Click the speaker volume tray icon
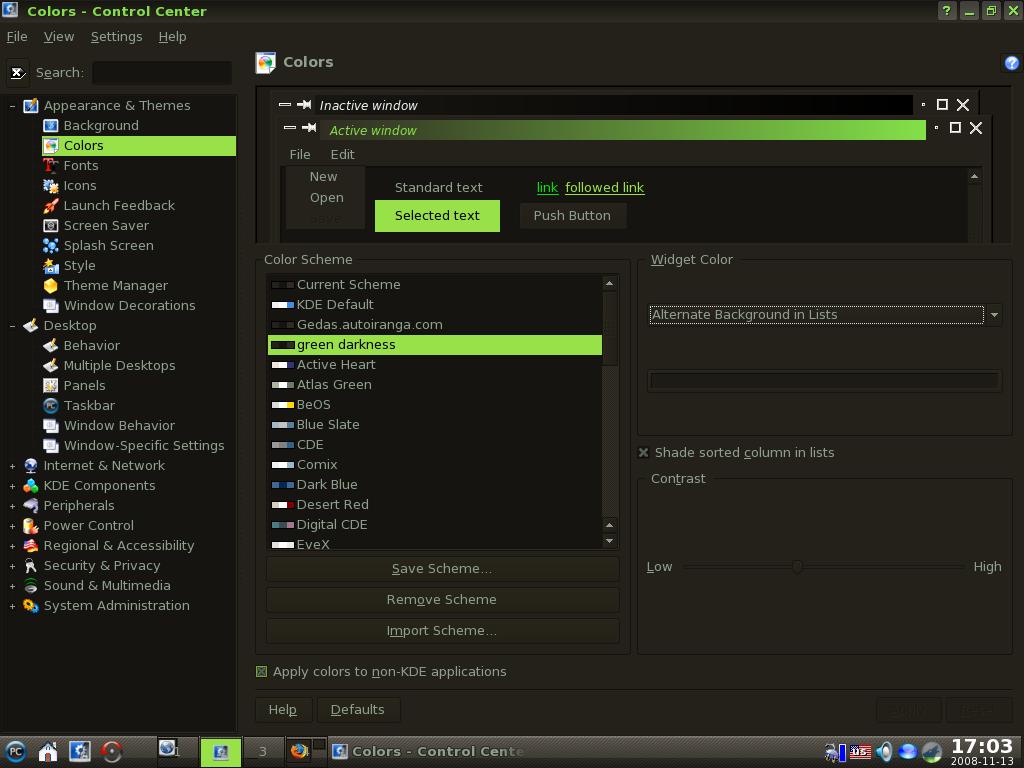This screenshot has height=768, width=1024. coord(884,752)
